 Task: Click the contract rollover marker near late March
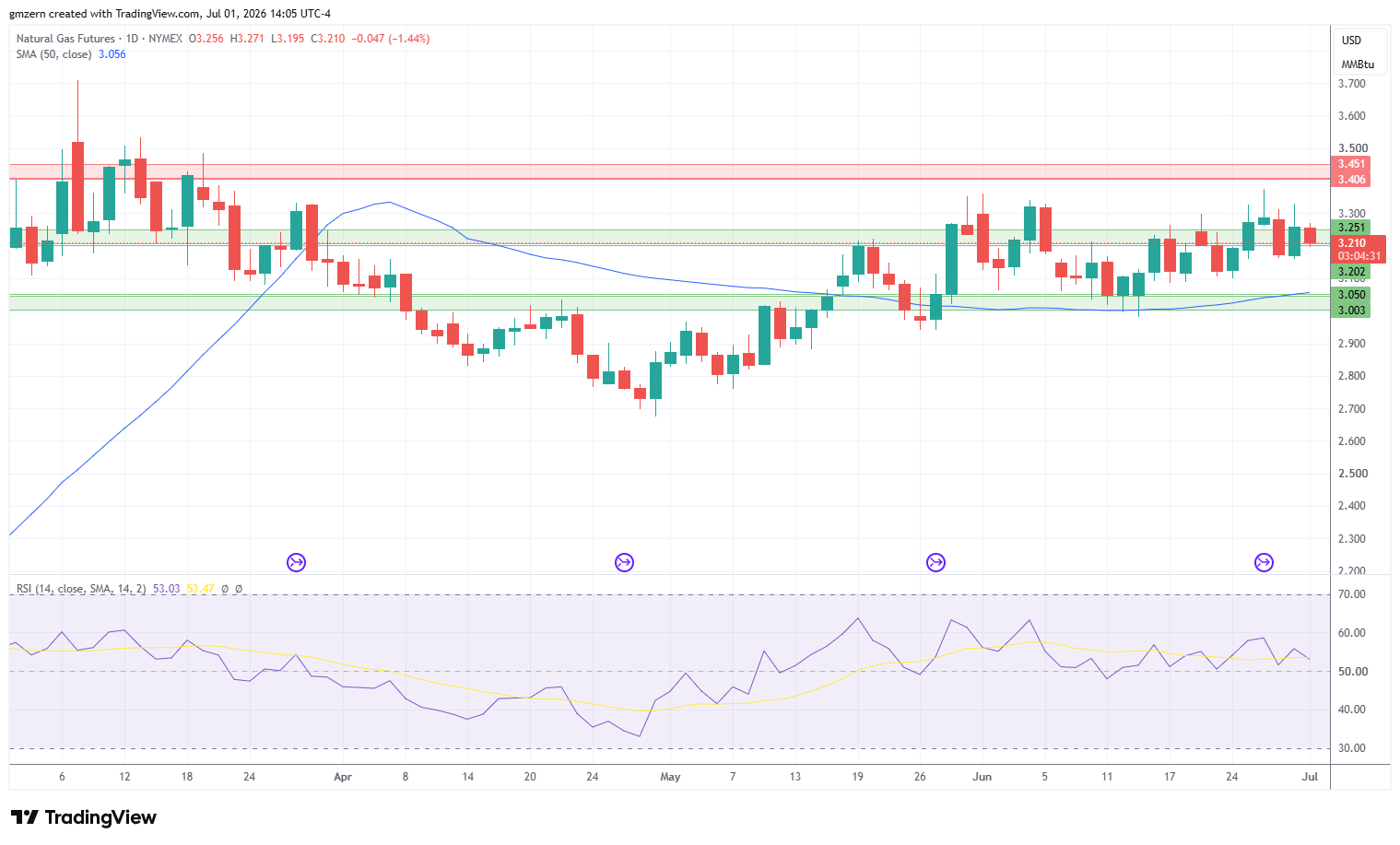pos(296,562)
